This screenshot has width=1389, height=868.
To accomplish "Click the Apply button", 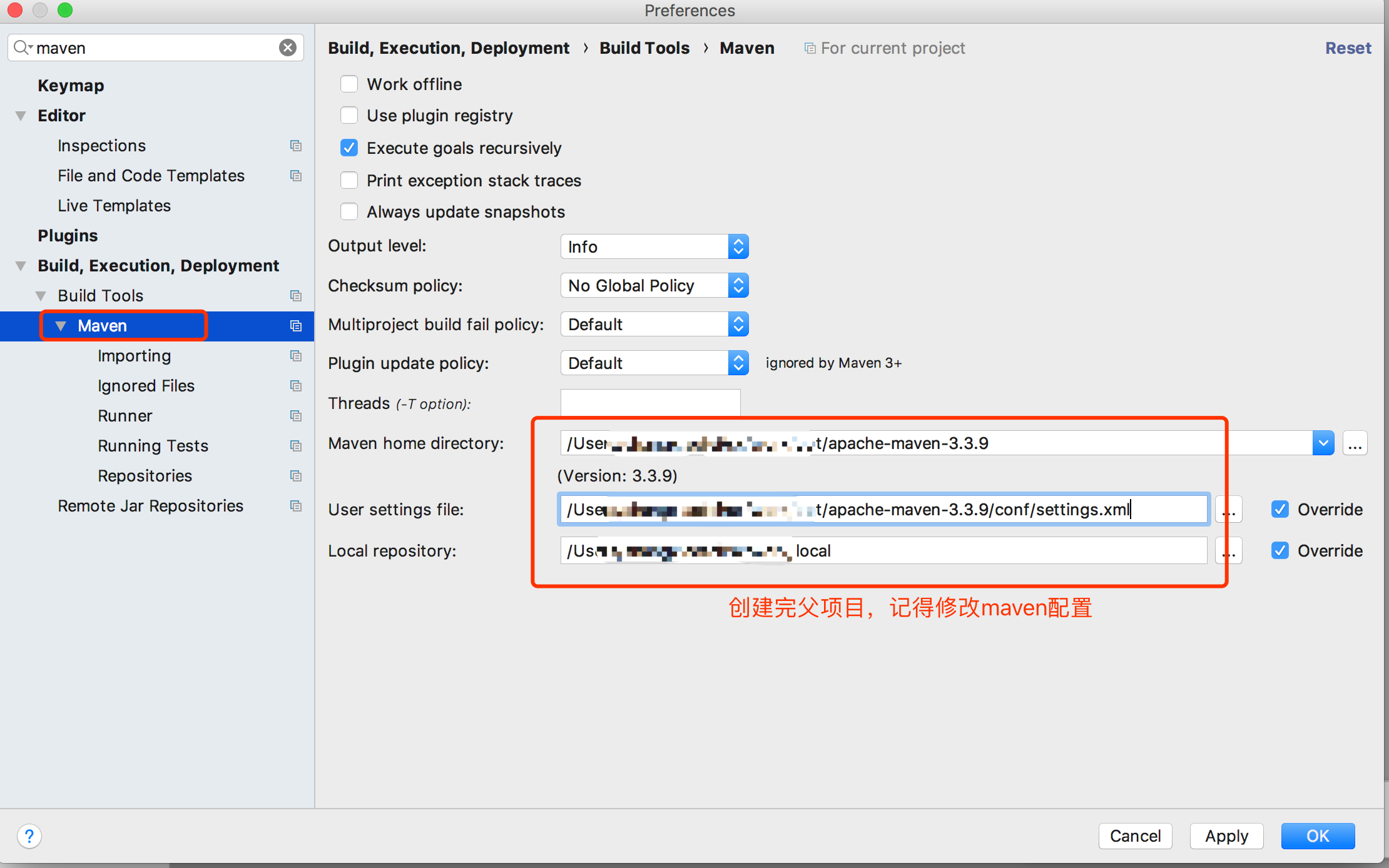I will (x=1226, y=836).
